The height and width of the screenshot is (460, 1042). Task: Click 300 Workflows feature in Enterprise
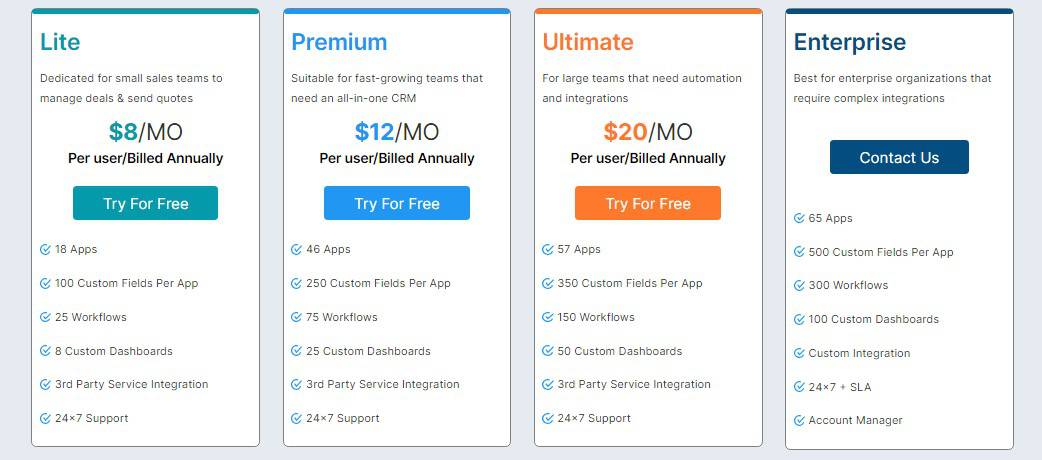pos(848,285)
